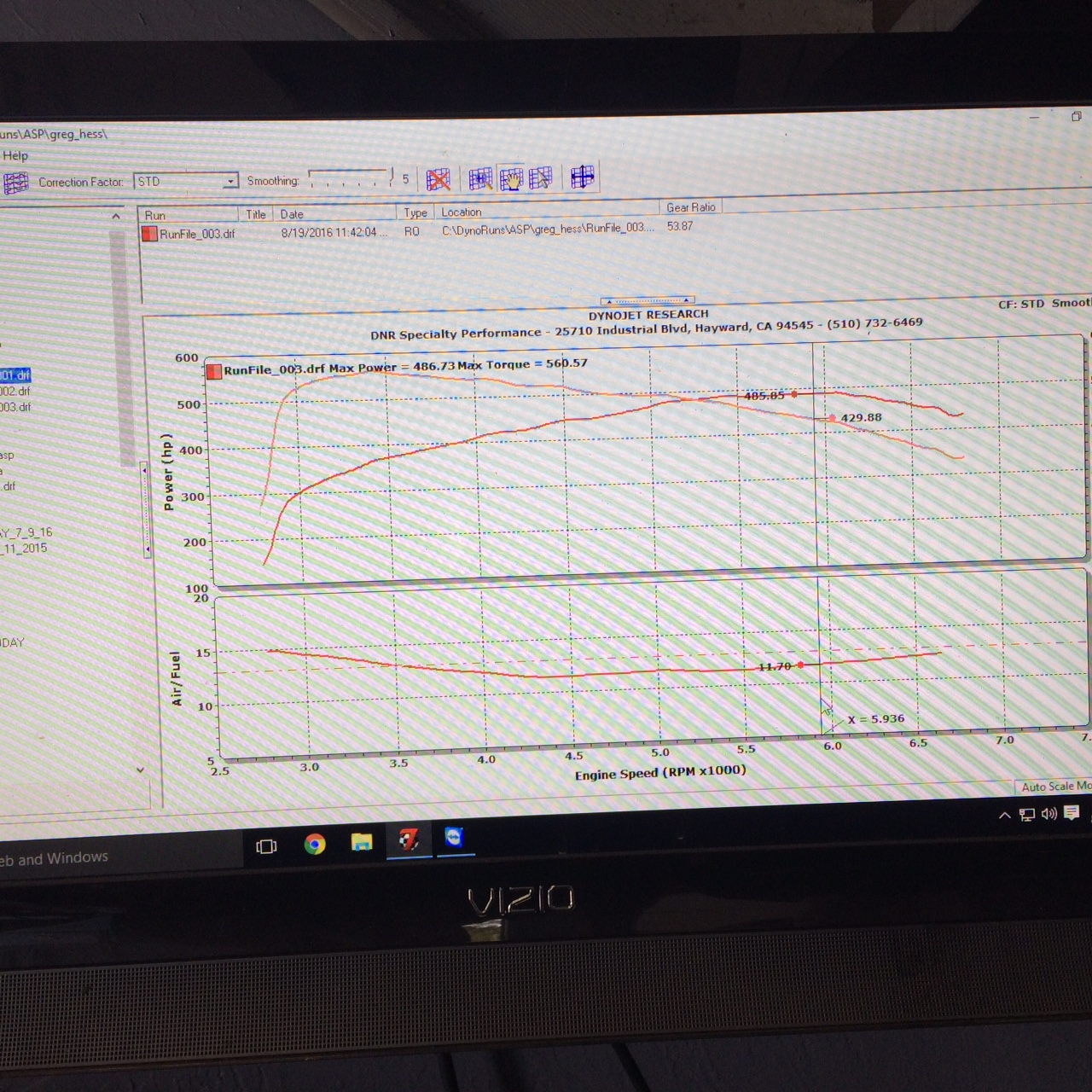
Task: Open the Task View taskbar icon
Action: pos(267,846)
